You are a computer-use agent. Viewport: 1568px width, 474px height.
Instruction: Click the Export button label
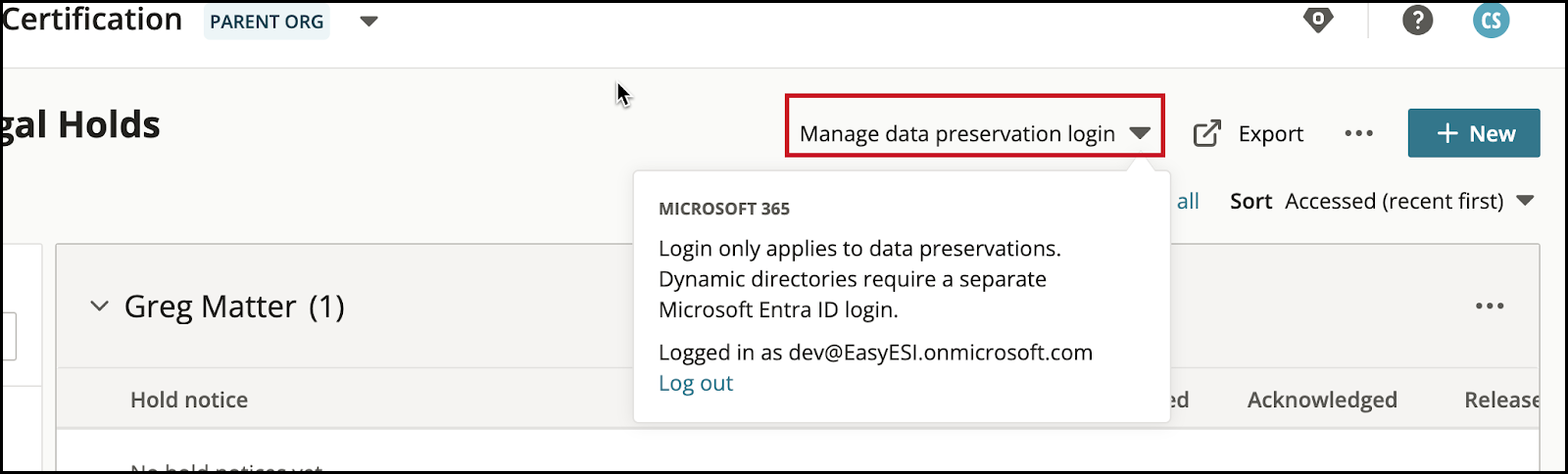click(x=1271, y=134)
